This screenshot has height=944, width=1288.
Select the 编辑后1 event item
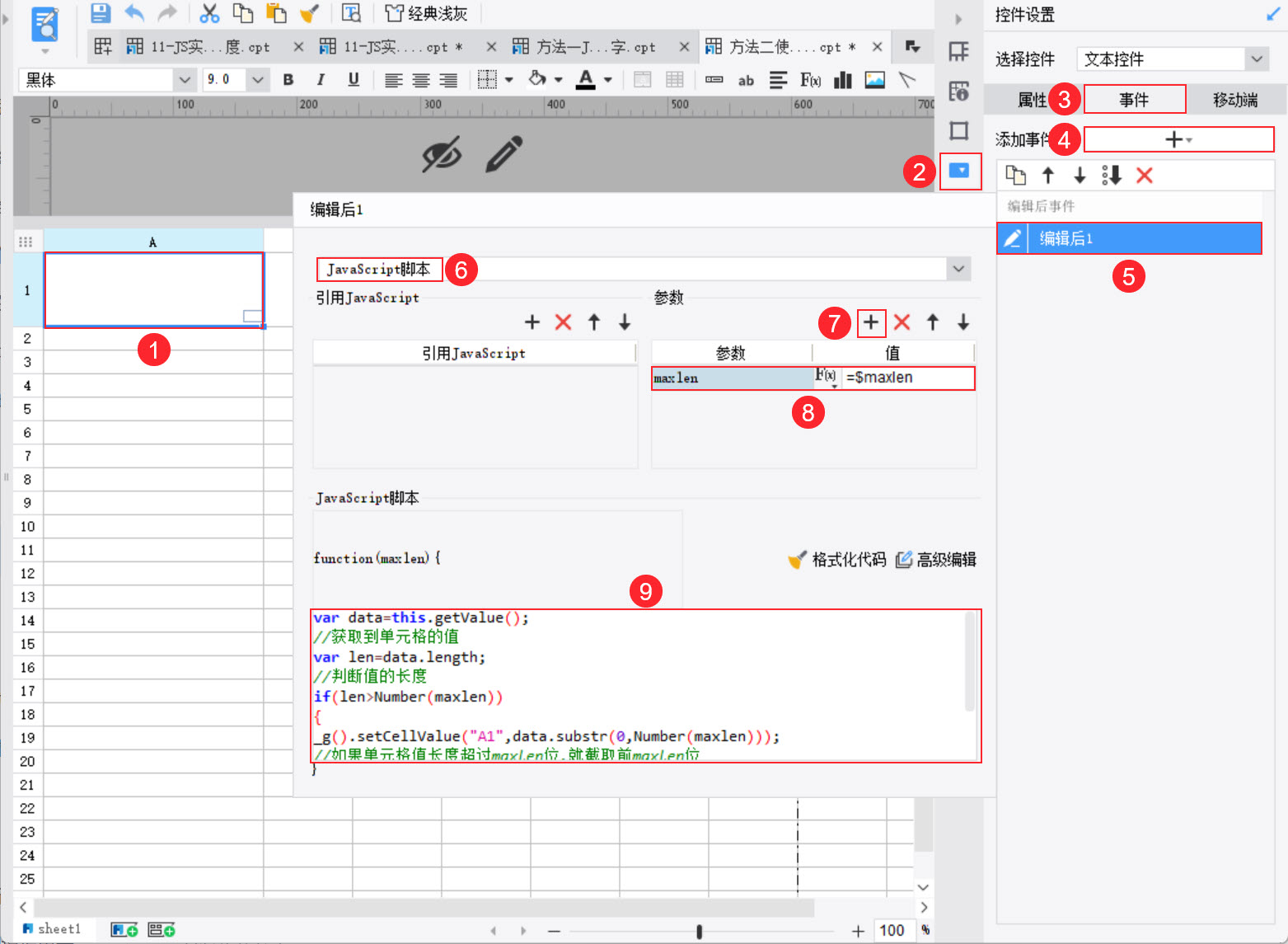(1129, 238)
